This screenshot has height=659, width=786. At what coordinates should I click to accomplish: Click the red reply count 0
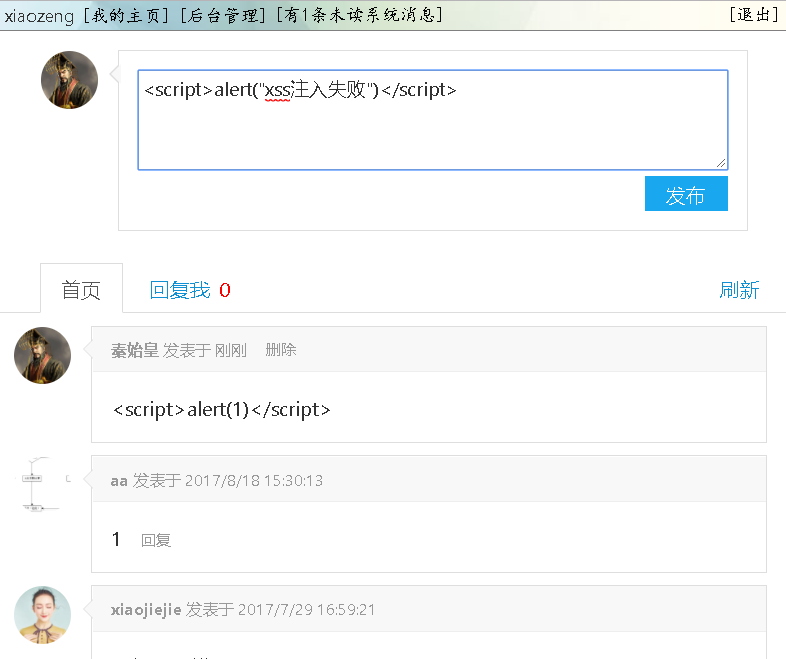tap(225, 290)
